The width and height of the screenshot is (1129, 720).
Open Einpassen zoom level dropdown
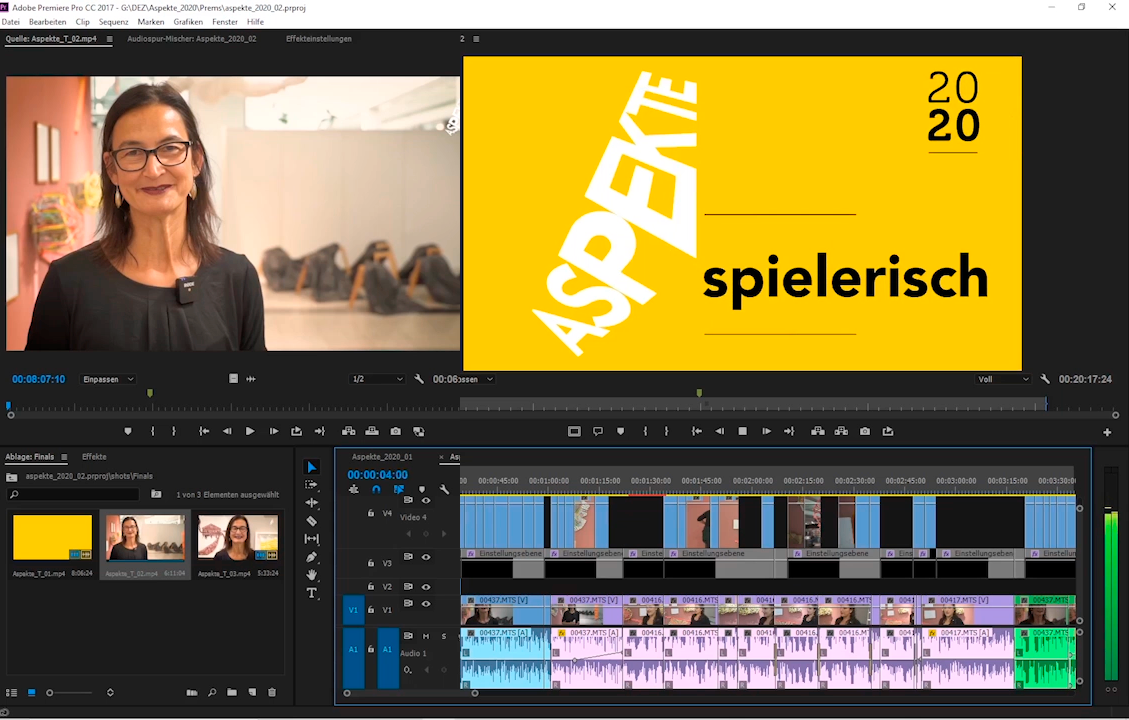(107, 379)
